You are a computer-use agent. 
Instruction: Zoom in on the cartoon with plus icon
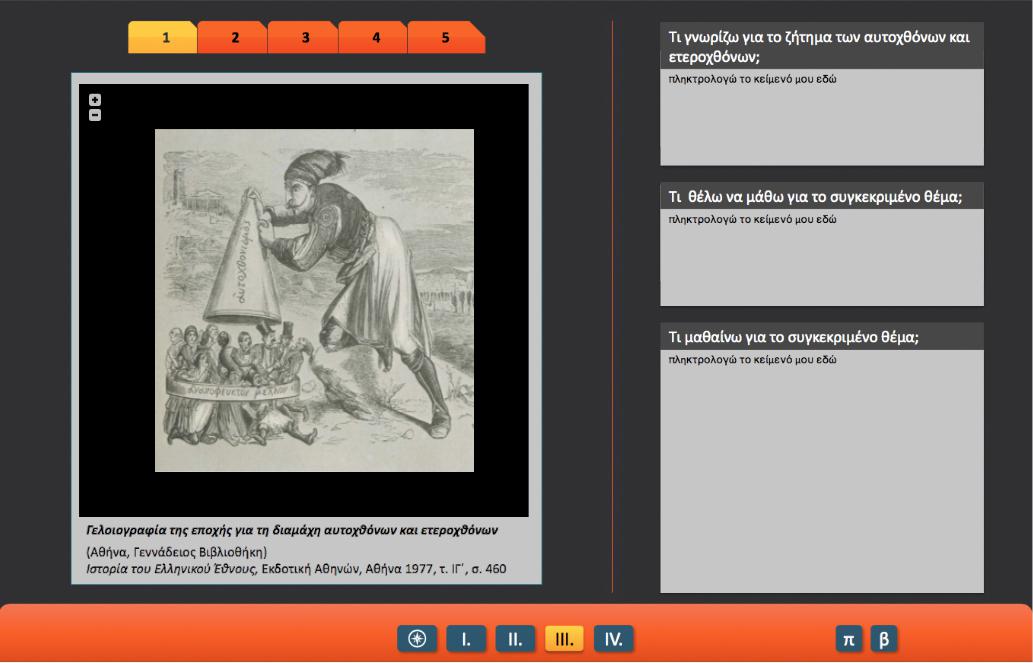click(x=95, y=100)
